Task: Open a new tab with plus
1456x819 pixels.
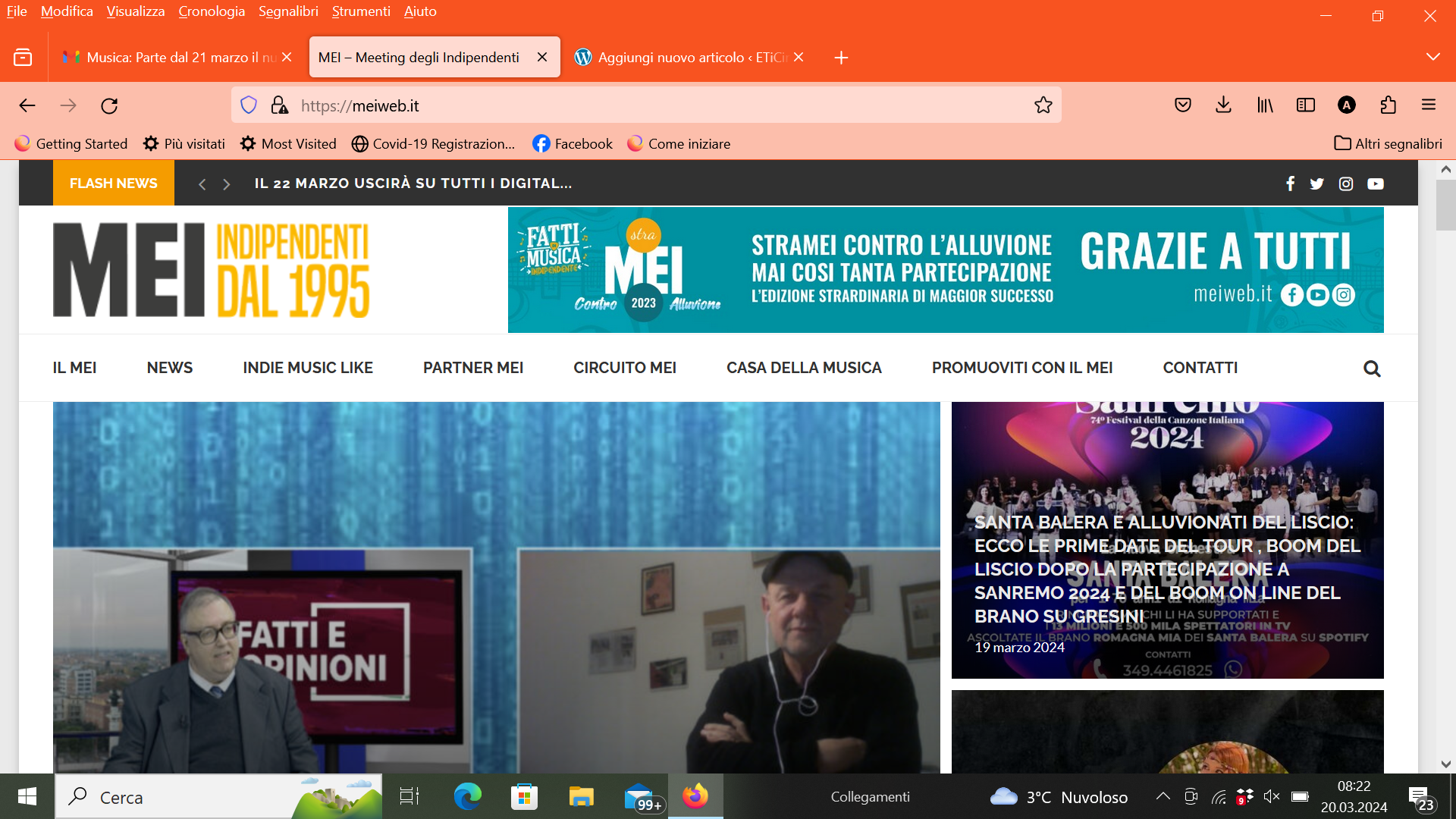Action: point(841,58)
